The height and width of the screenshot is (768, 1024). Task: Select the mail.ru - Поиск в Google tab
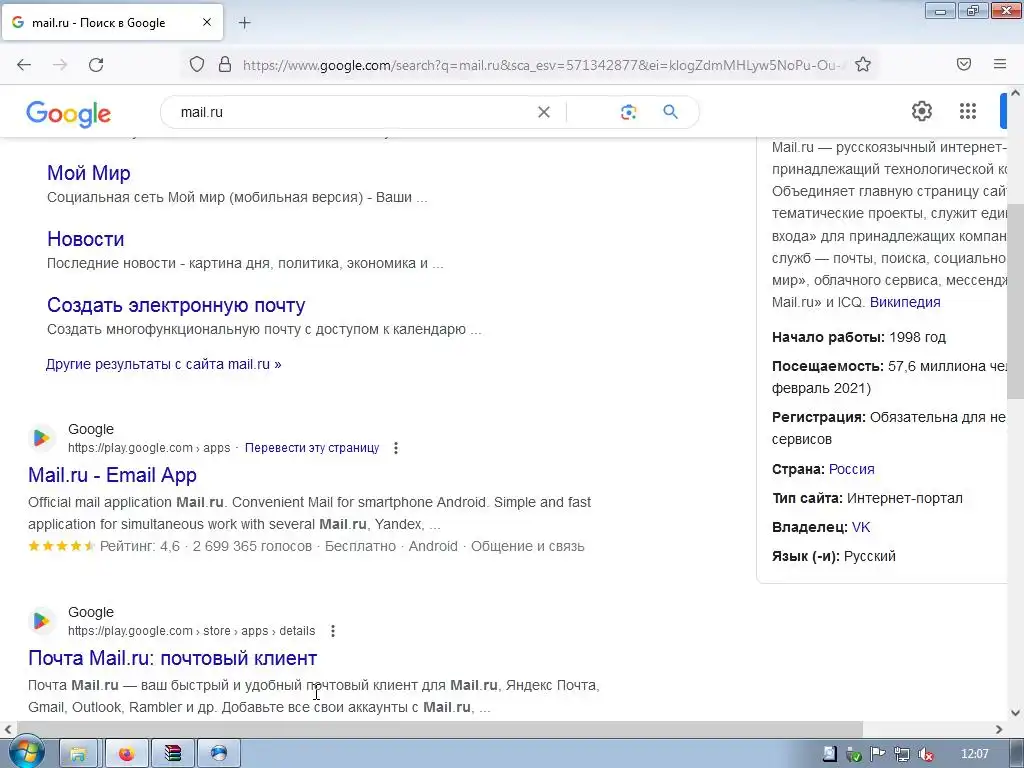(112, 22)
